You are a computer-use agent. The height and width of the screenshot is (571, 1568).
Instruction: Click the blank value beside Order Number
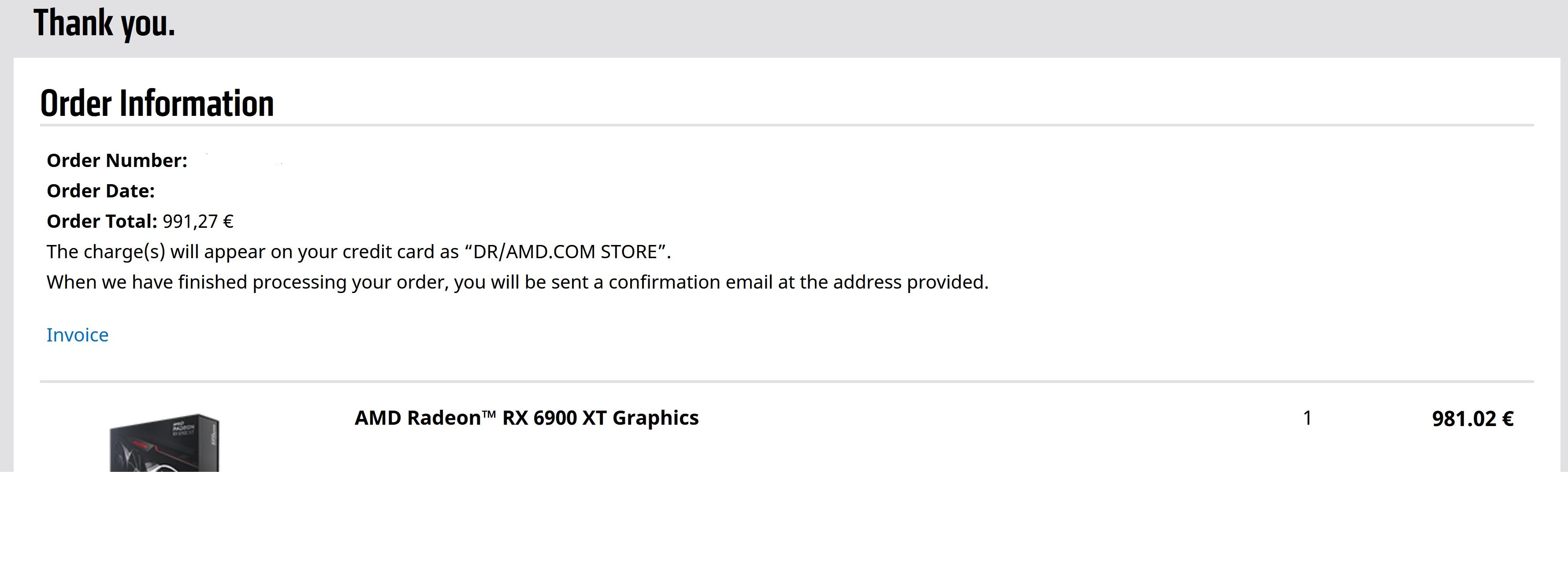coord(243,161)
